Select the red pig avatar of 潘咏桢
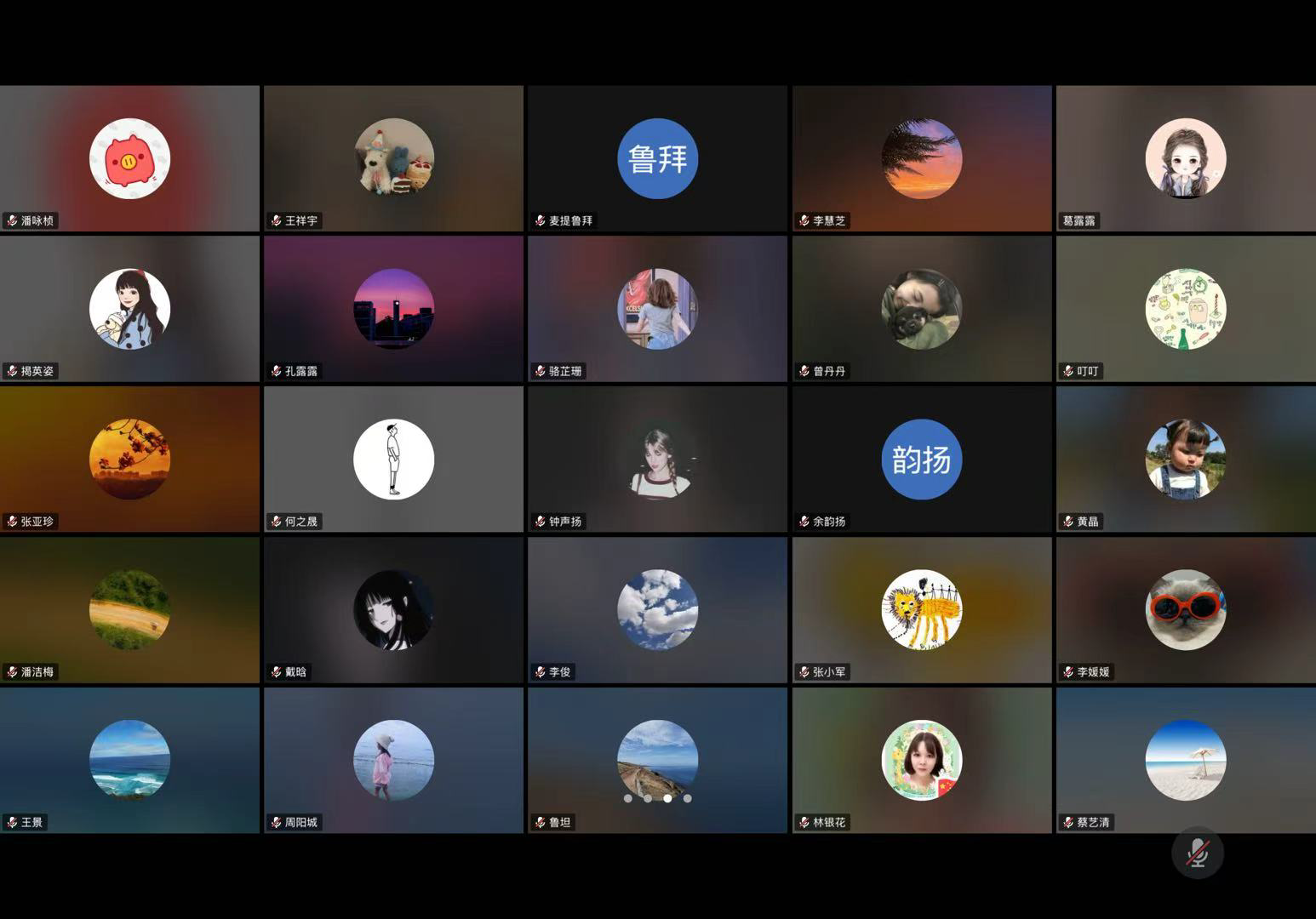 coord(129,158)
